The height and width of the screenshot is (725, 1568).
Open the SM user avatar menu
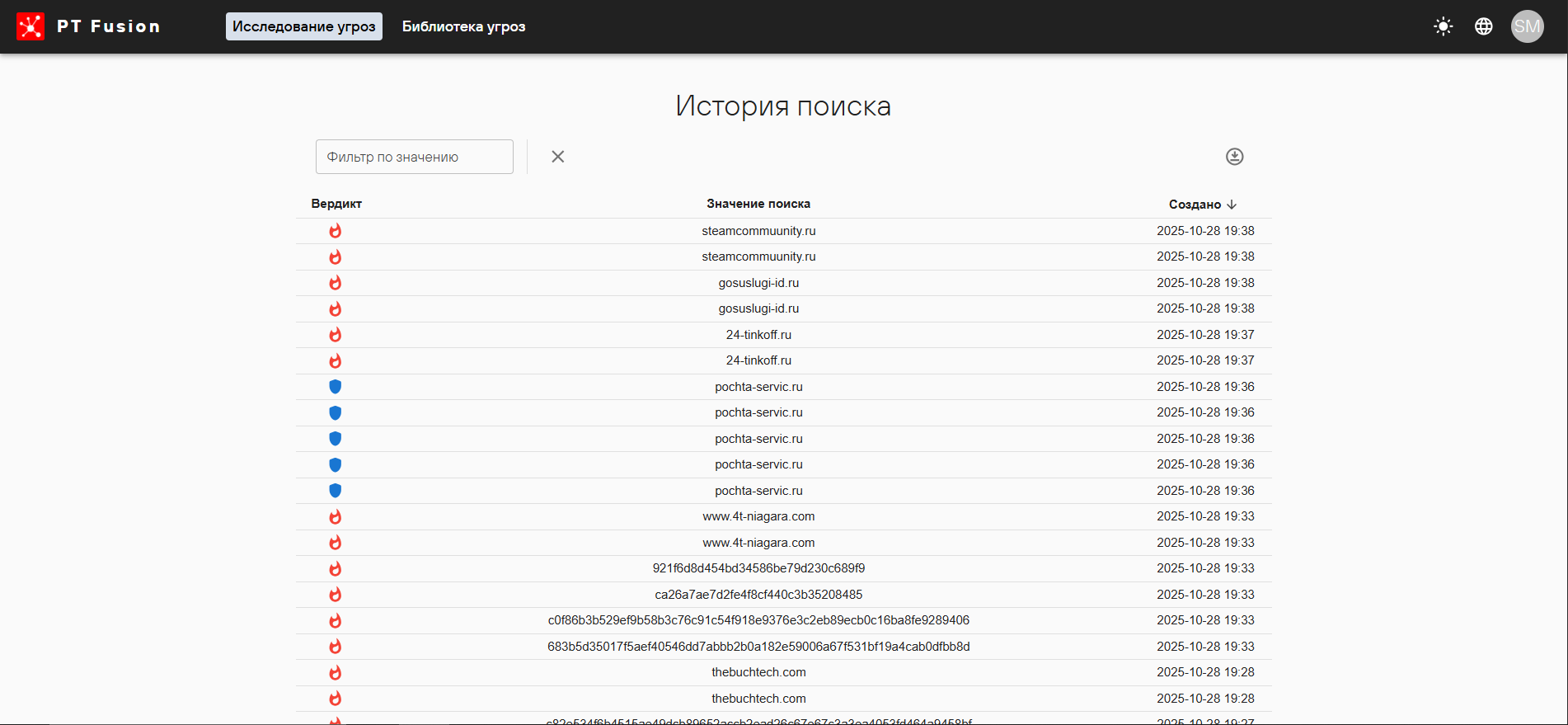1526,26
